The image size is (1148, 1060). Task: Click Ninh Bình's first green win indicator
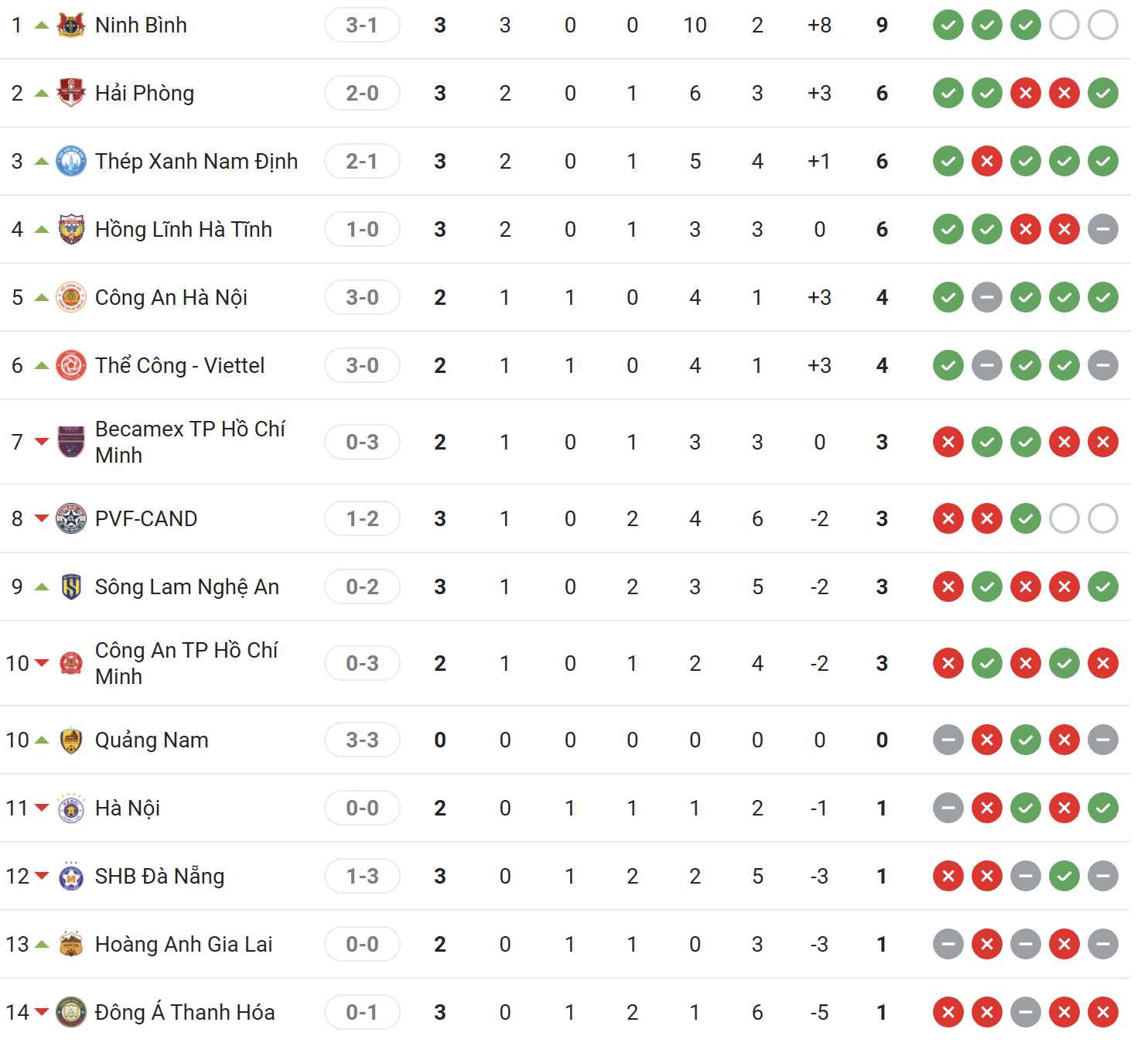coord(948,25)
